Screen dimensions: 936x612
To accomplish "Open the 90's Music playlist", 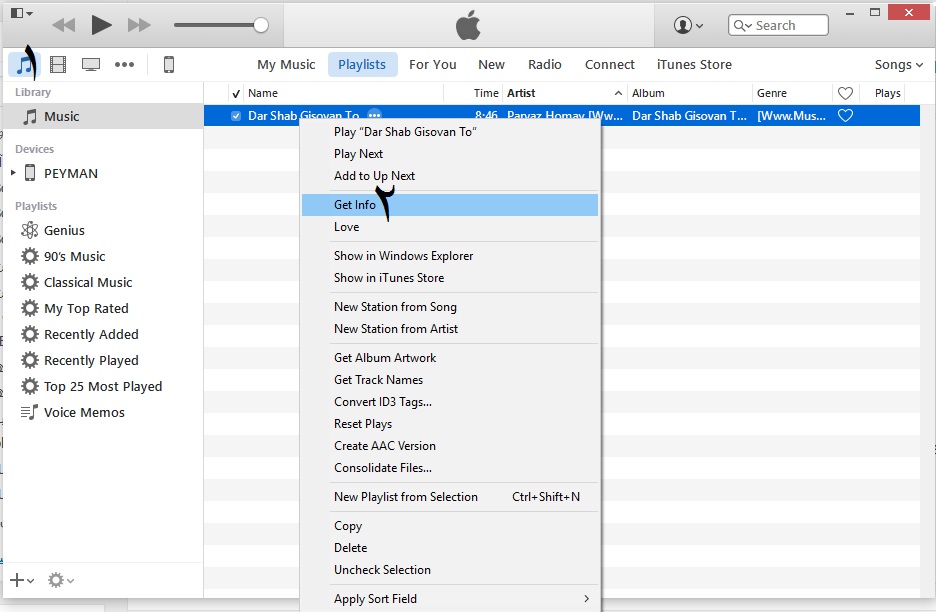I will (x=74, y=257).
